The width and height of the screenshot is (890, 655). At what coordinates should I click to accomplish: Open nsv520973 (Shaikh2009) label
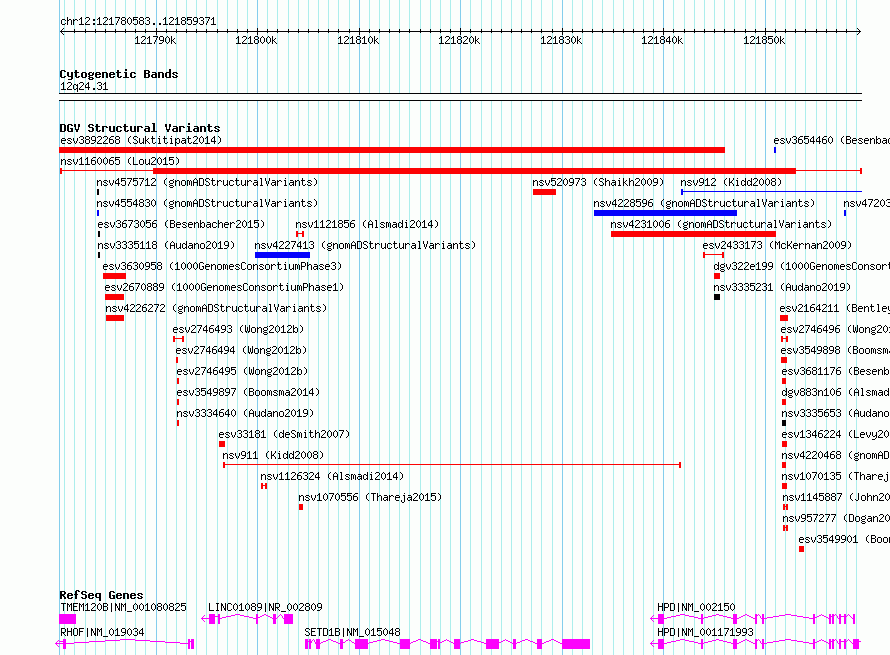(598, 182)
